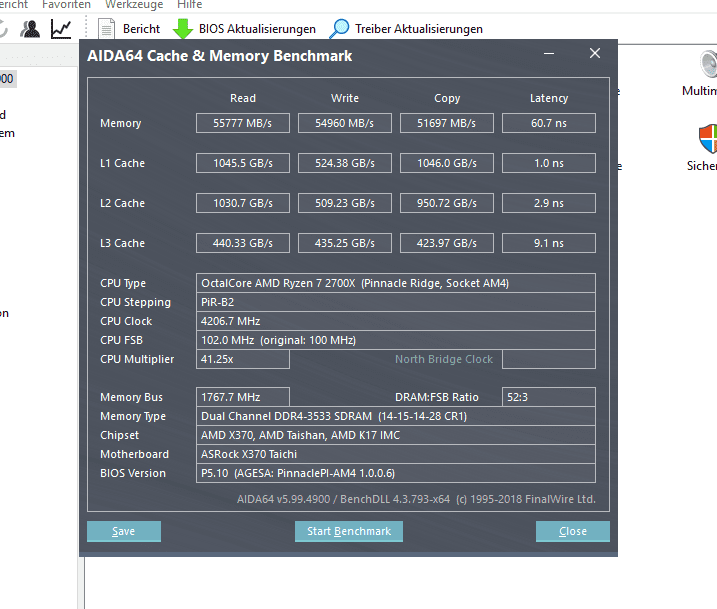Click the L2 Cache Latency value 2.9 ns

[x=549, y=203]
